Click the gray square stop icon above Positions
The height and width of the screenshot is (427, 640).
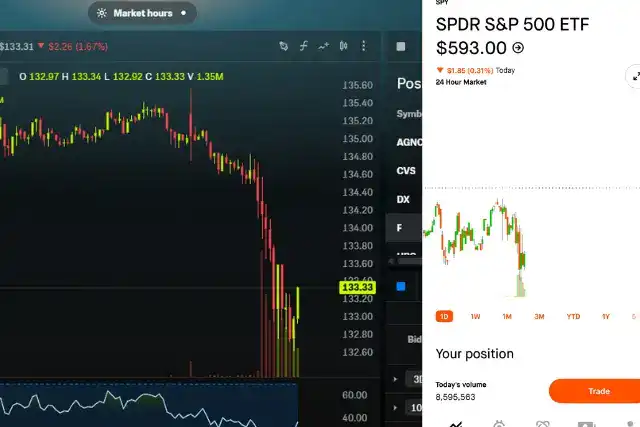point(401,46)
